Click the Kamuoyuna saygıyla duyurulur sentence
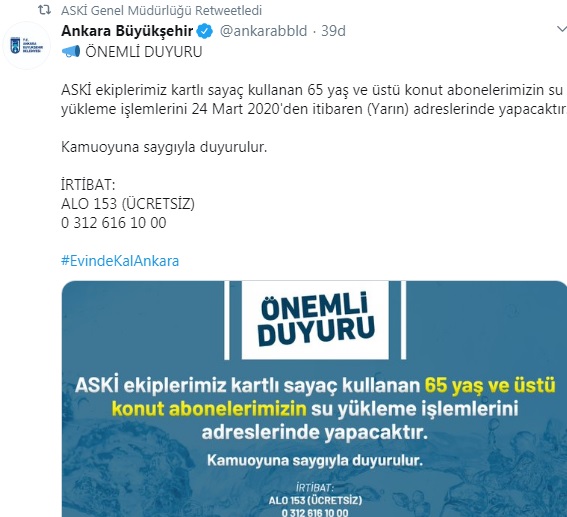The width and height of the screenshot is (567, 517). click(164, 147)
